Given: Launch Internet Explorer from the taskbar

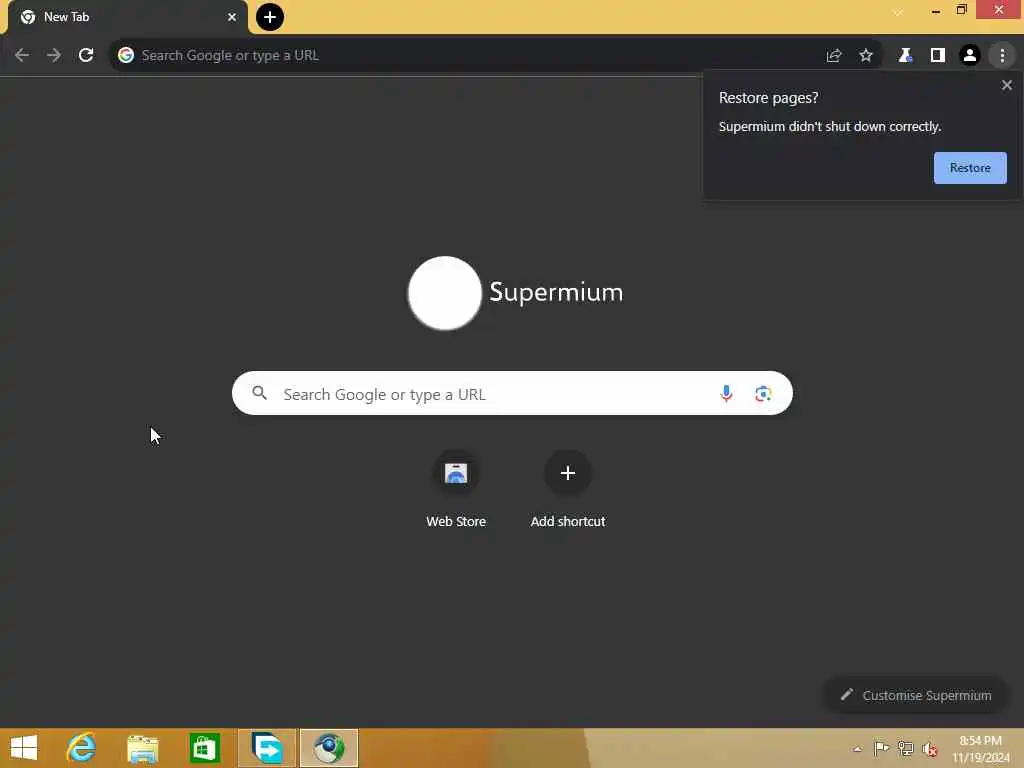Looking at the screenshot, I should pos(81,748).
